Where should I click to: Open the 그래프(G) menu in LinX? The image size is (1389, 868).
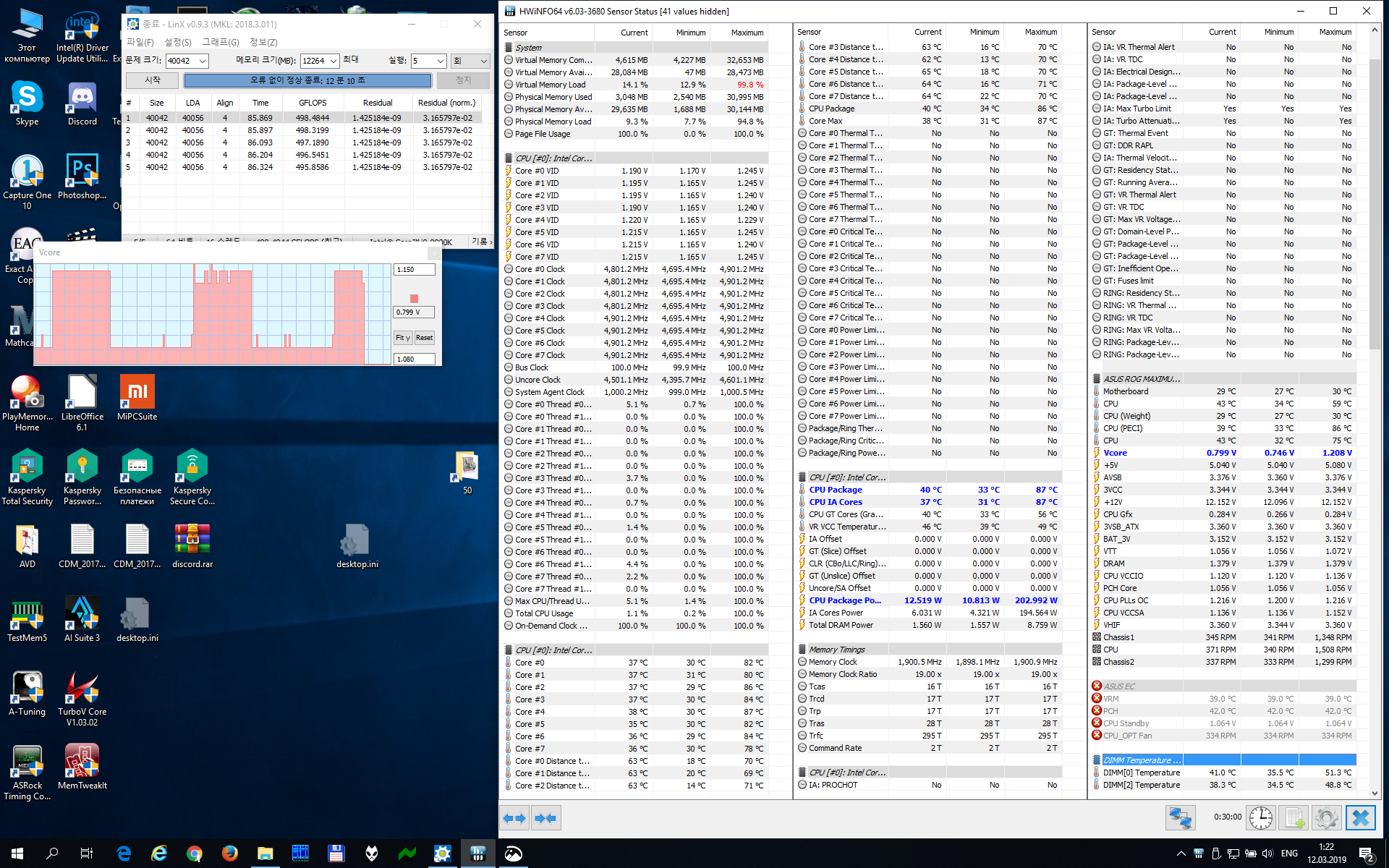point(220,42)
